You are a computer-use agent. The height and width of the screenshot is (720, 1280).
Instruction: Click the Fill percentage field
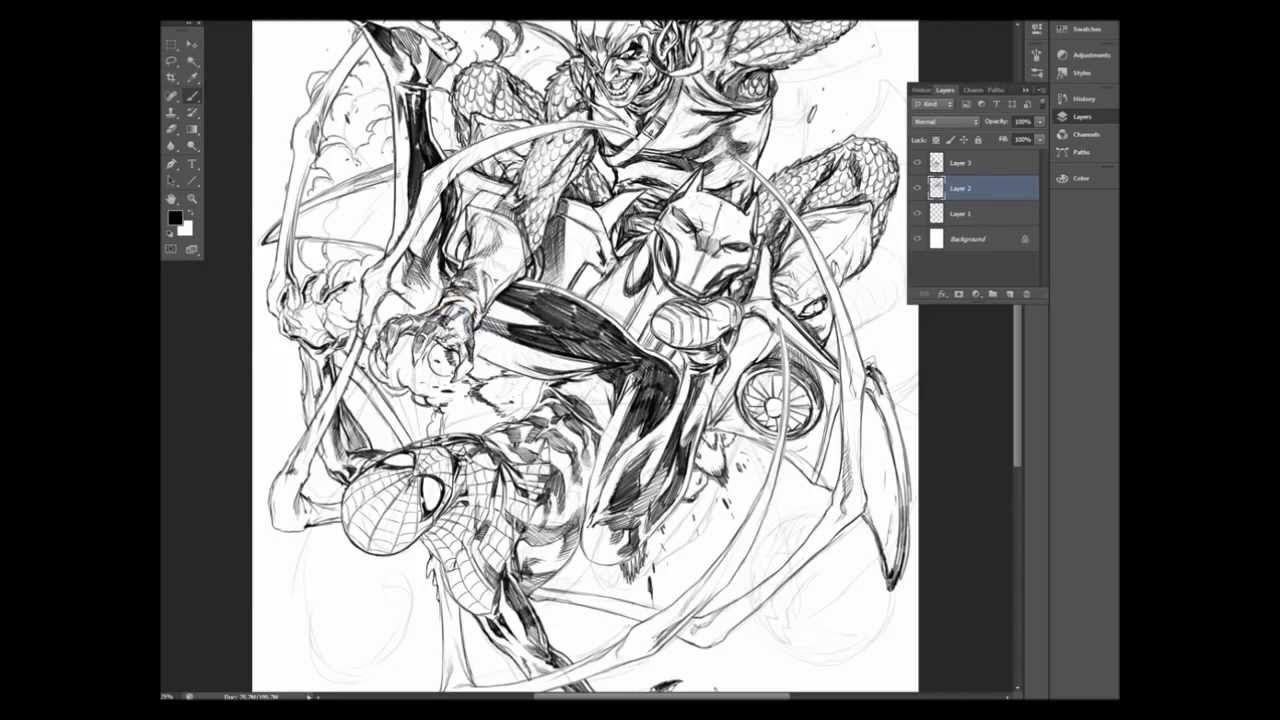coord(1023,140)
